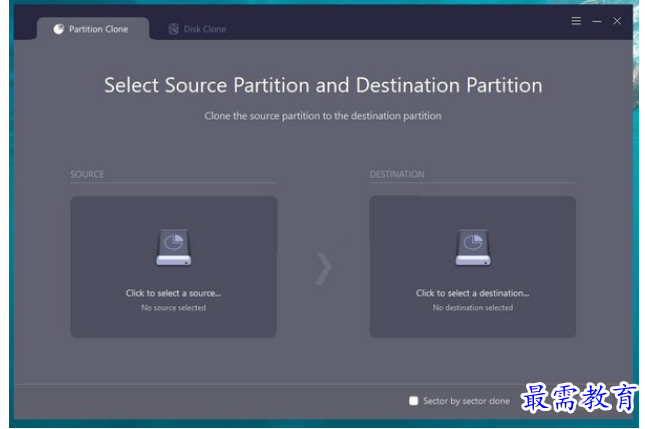Click to select a destination partition
The height and width of the screenshot is (429, 645).
click(473, 267)
